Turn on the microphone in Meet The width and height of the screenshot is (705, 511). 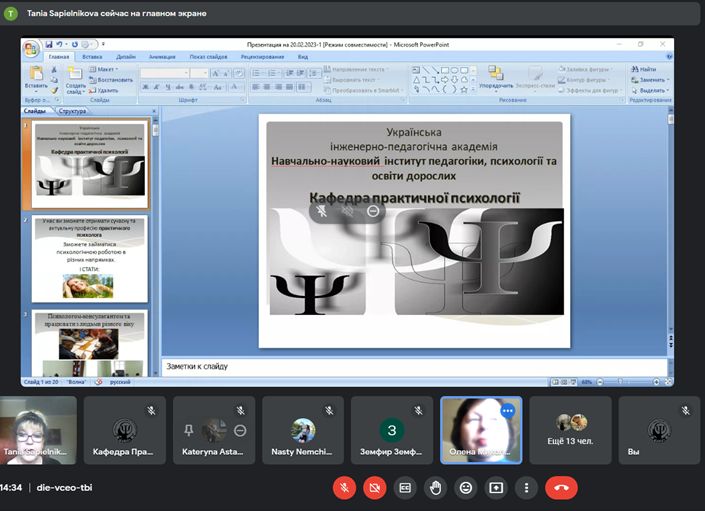[x=344, y=488]
